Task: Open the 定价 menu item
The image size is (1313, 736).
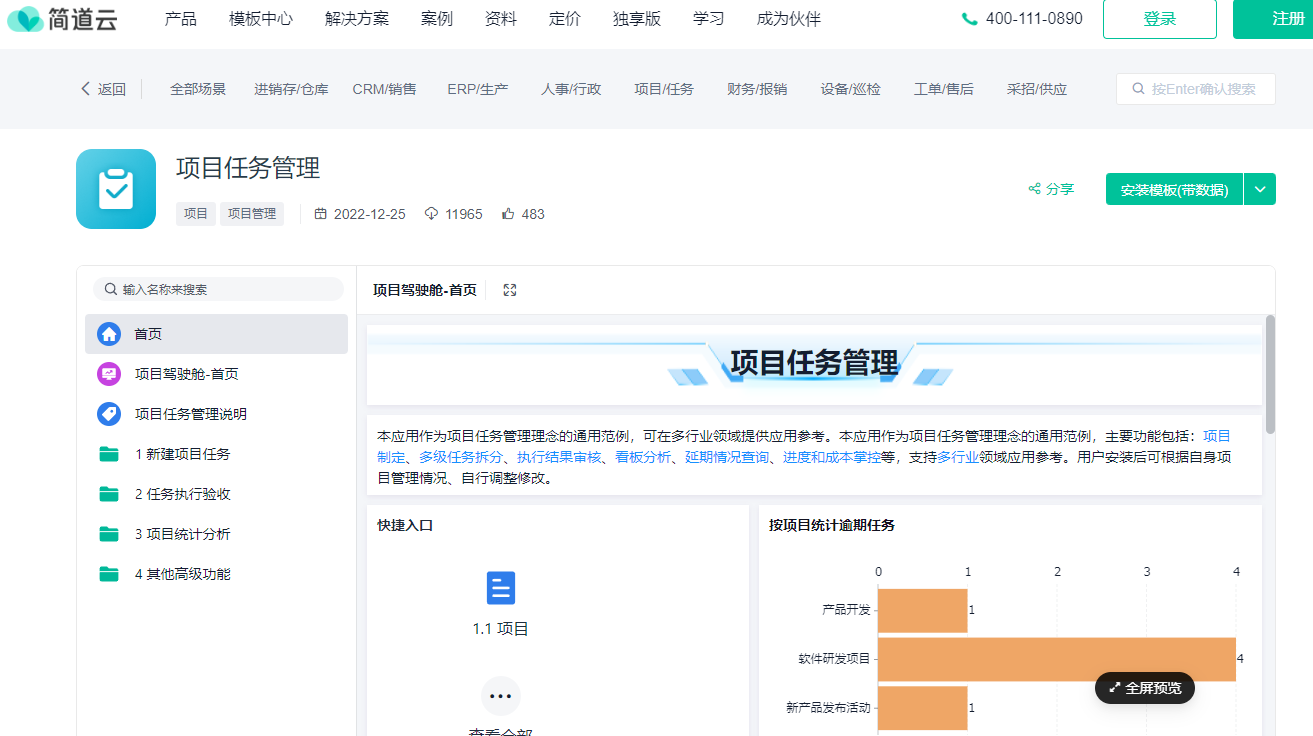Action: pos(565,19)
